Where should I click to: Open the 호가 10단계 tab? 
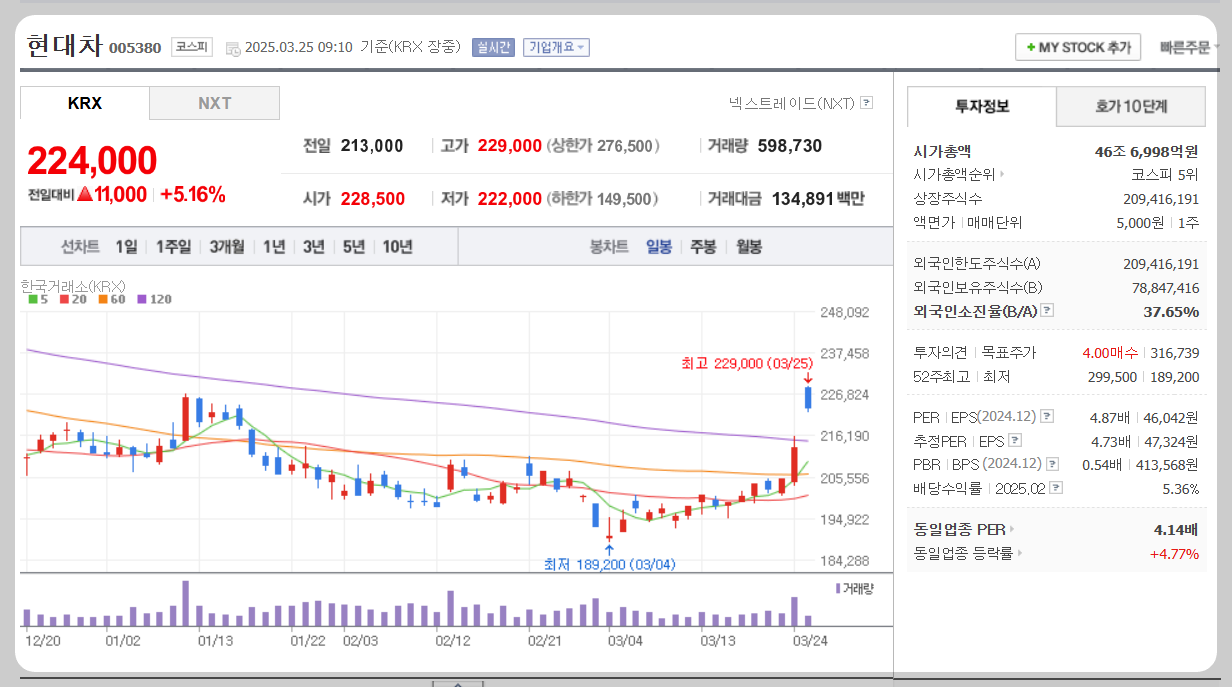(1130, 106)
